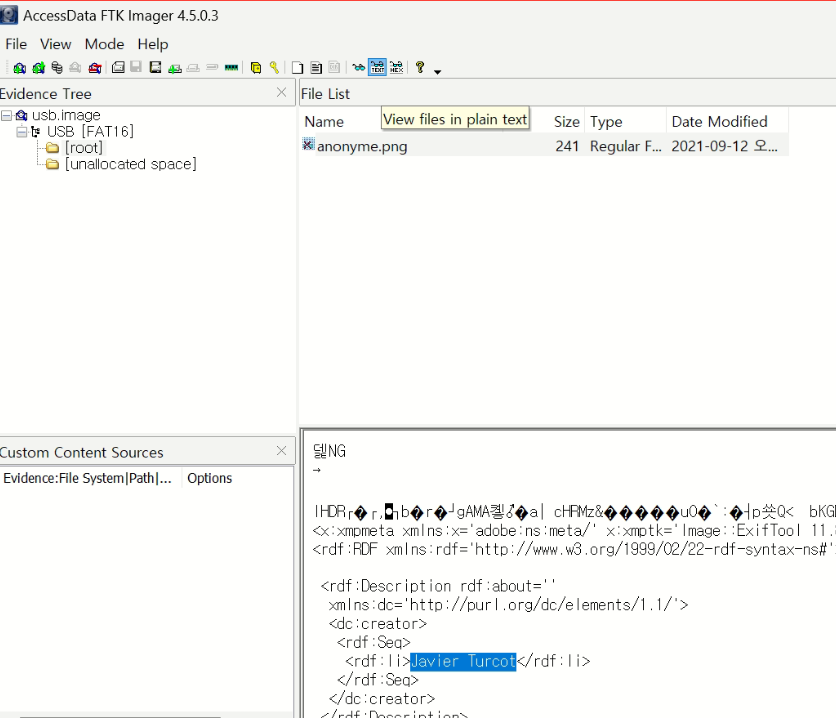This screenshot has width=836, height=718.
Task: Toggle the plain text view TEXT icon
Action: click(x=377, y=67)
